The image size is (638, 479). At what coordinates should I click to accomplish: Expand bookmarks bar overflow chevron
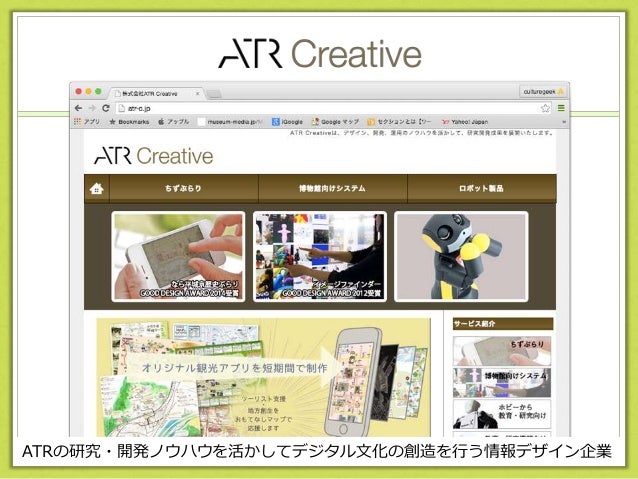point(564,122)
